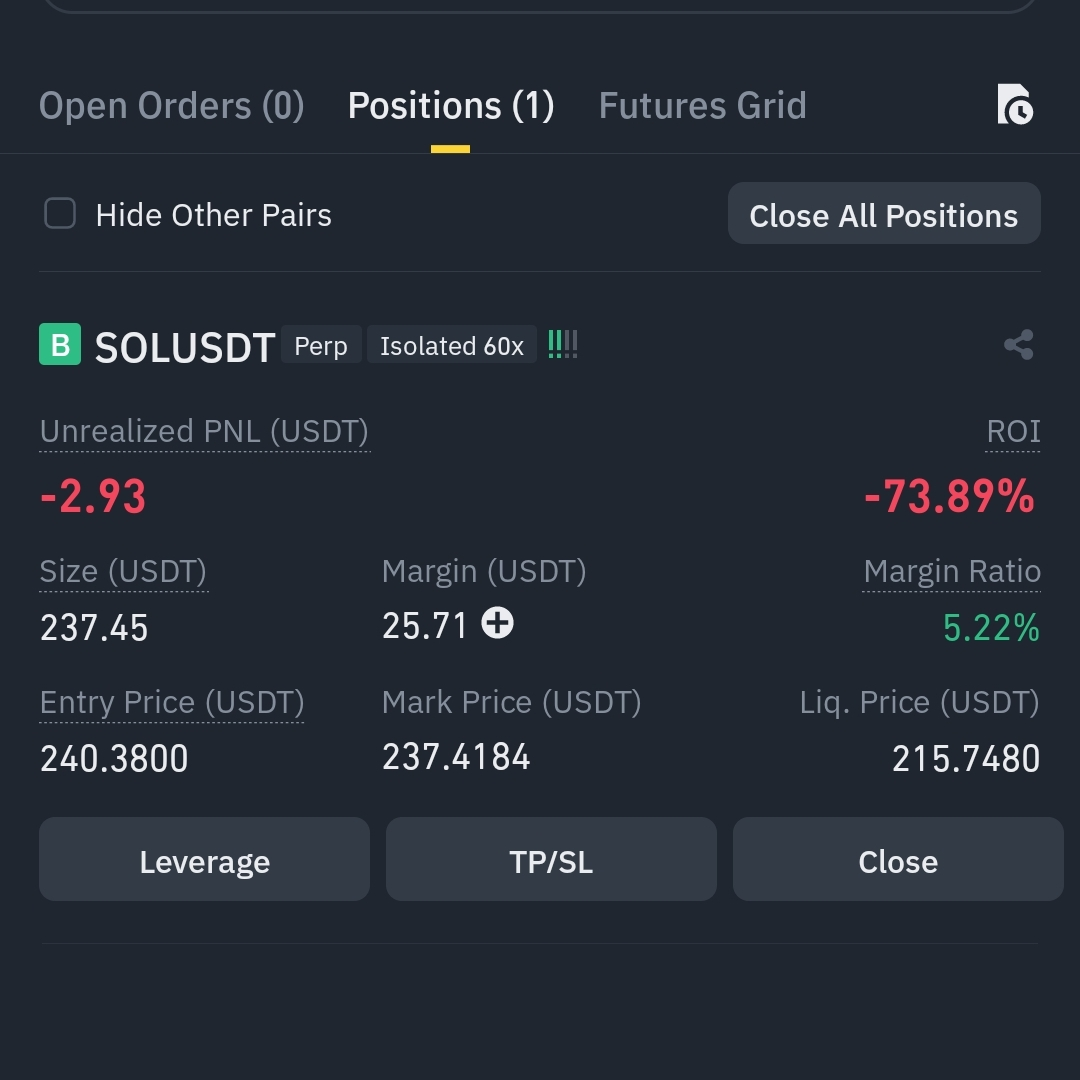Set take profit via TP/SL button
The image size is (1080, 1080).
point(551,860)
